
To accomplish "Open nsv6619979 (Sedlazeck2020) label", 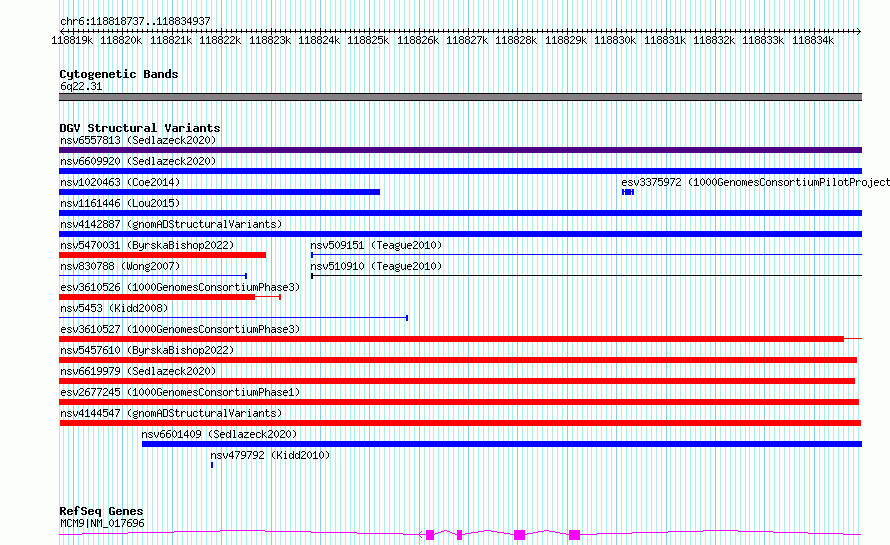I will click(138, 371).
